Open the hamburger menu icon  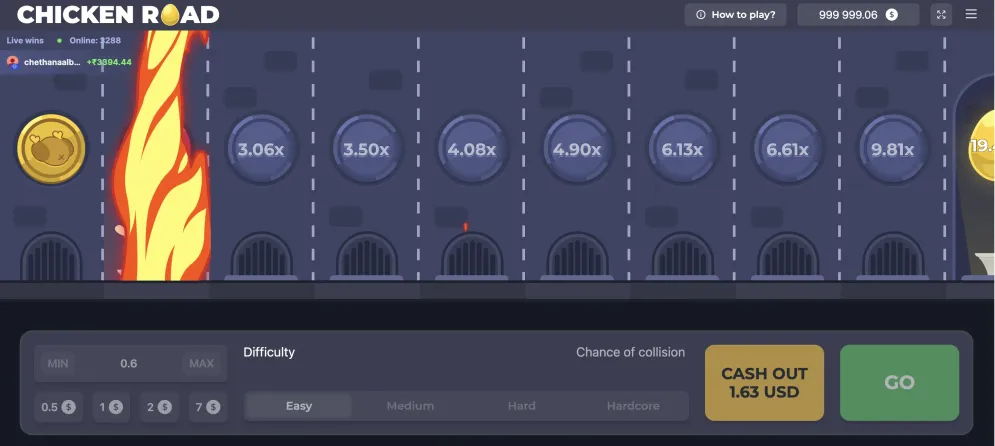(x=971, y=14)
